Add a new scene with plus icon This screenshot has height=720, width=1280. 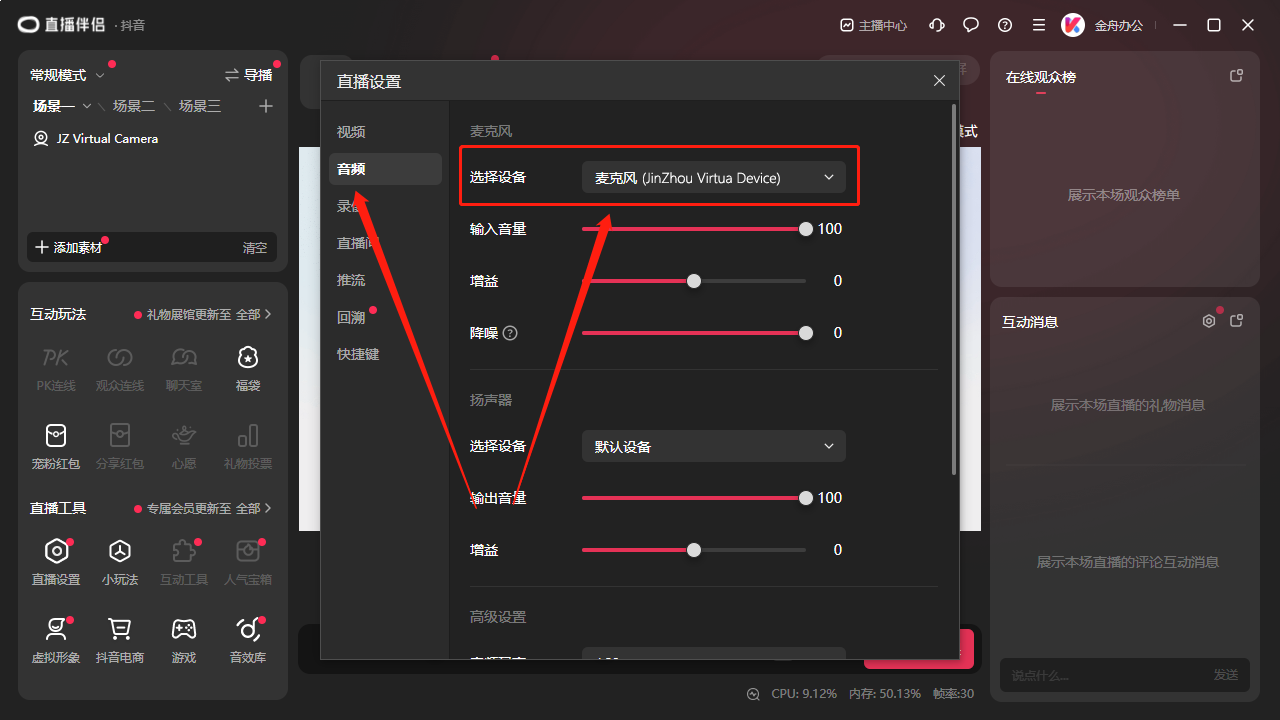(265, 106)
